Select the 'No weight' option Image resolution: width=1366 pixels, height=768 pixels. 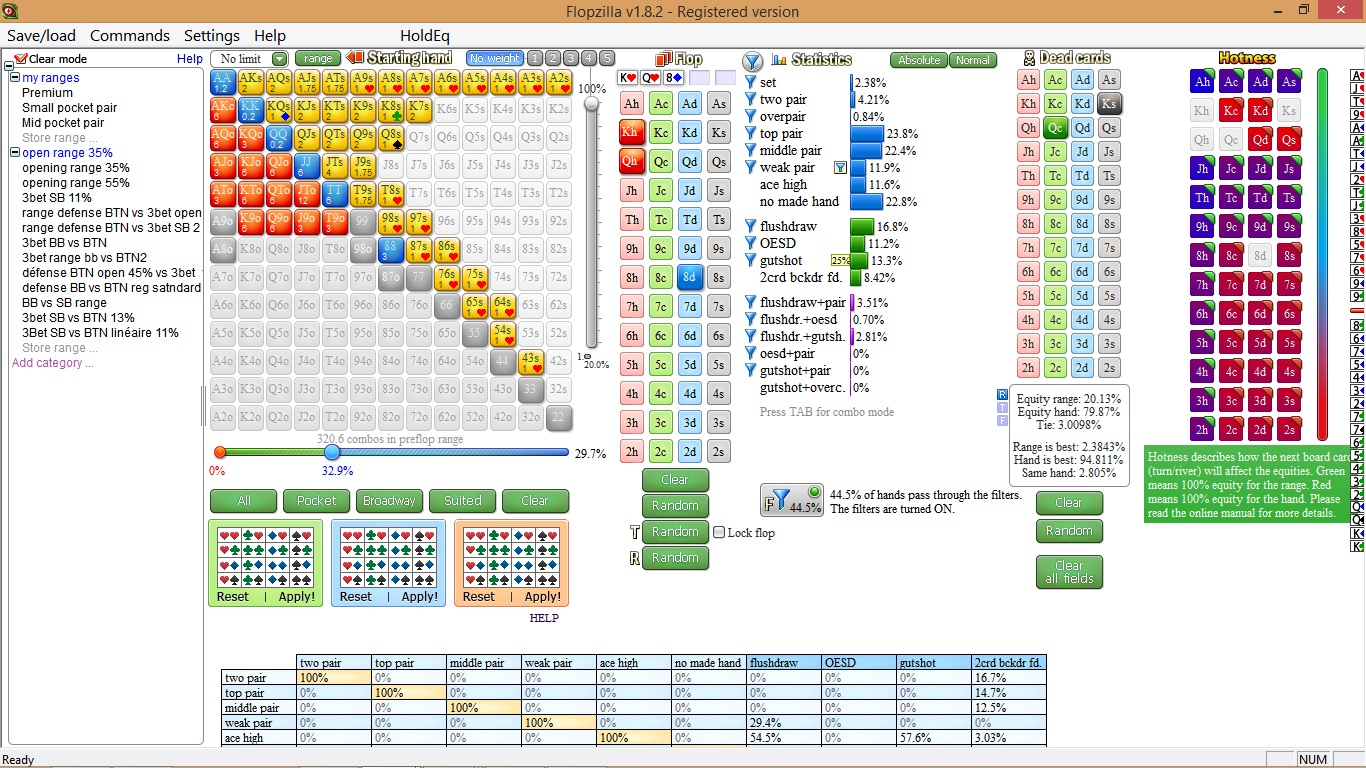(495, 59)
